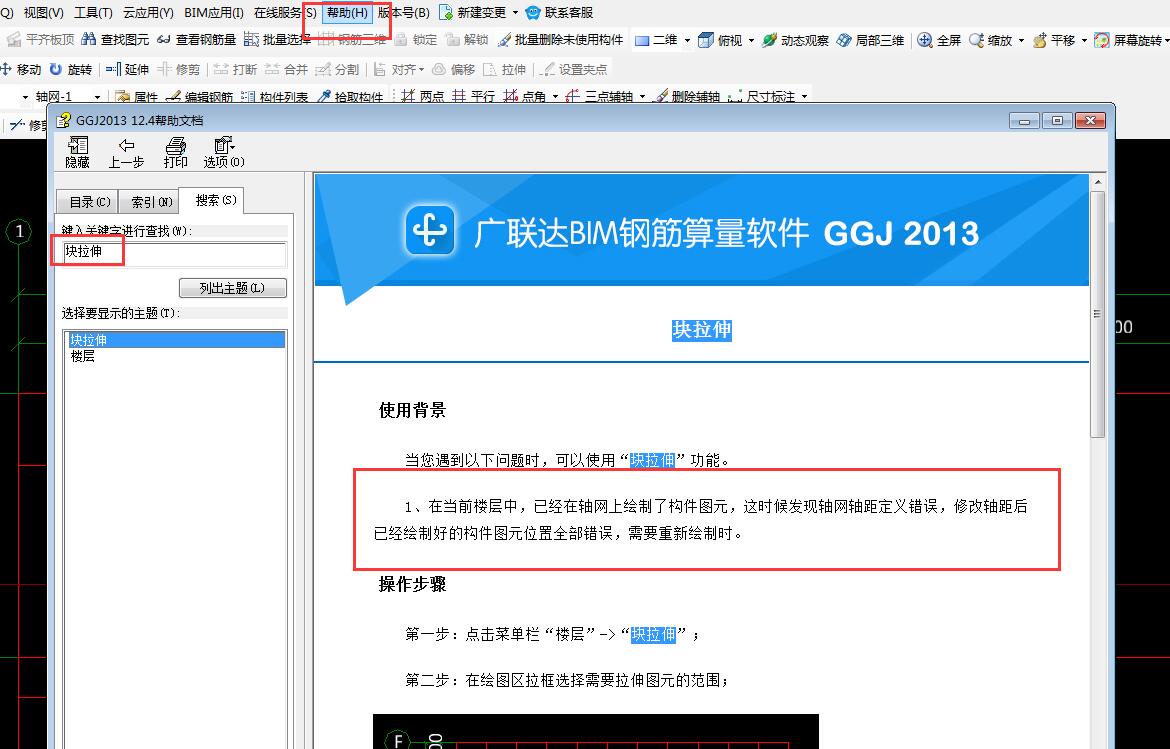Open the 在线服务(S) menu

[285, 13]
